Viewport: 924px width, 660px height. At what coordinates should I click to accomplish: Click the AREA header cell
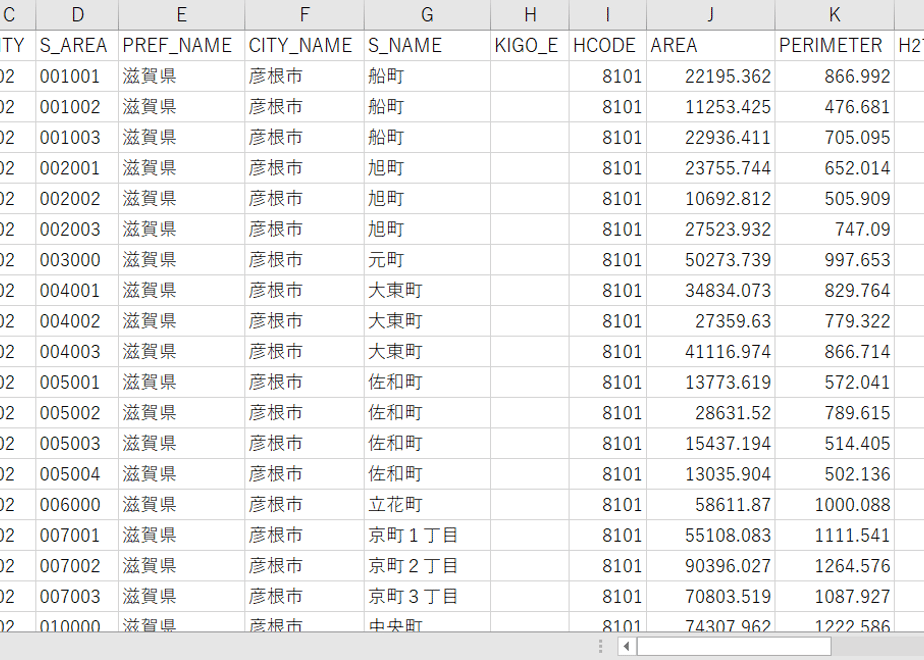click(x=711, y=45)
